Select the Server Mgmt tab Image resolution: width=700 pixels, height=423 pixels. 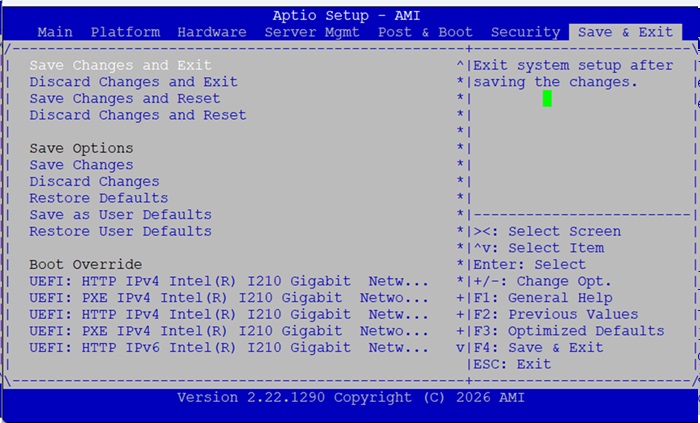[312, 32]
